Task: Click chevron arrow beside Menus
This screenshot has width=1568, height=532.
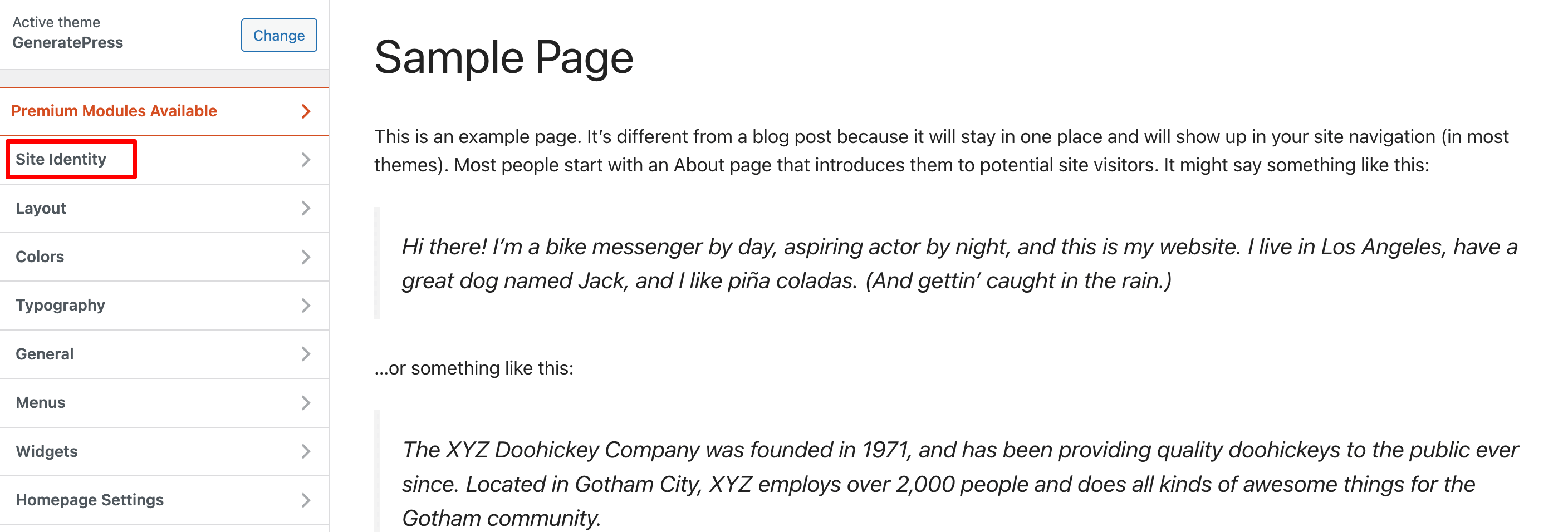Action: coord(306,402)
